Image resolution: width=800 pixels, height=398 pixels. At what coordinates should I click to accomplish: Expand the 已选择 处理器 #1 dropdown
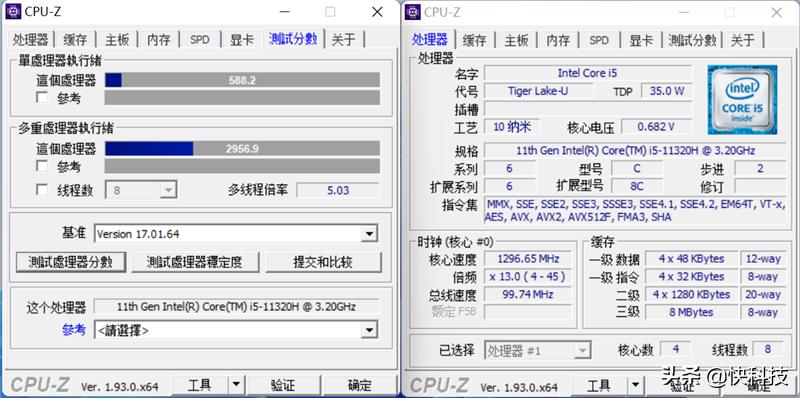[x=538, y=351]
